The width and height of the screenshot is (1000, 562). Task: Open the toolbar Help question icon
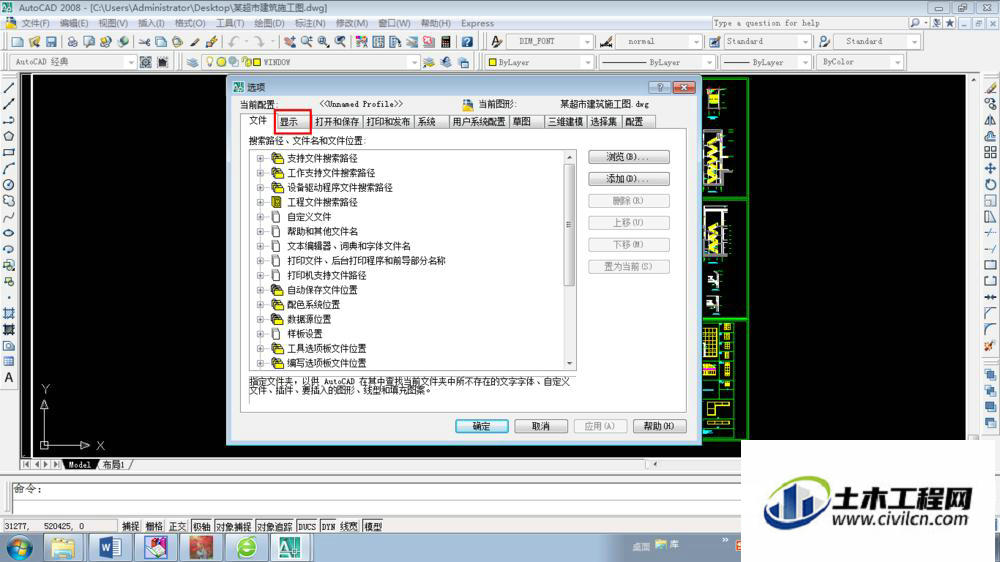pos(467,42)
